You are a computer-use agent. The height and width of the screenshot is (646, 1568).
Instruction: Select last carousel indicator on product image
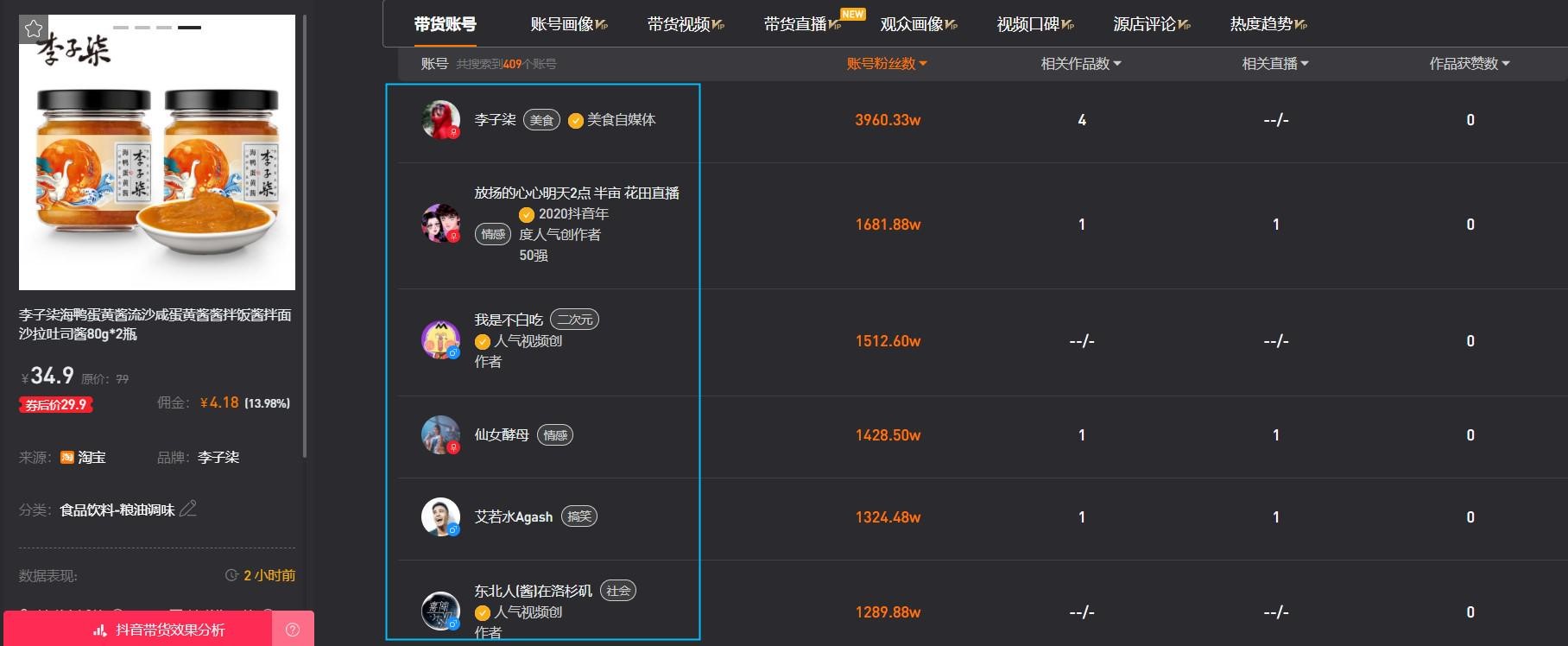pos(189,28)
